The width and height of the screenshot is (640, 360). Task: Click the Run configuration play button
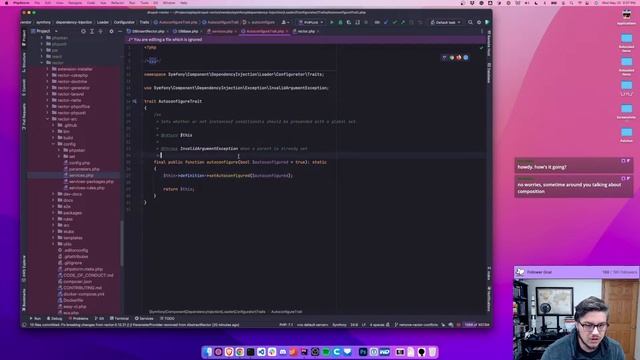(x=332, y=22)
